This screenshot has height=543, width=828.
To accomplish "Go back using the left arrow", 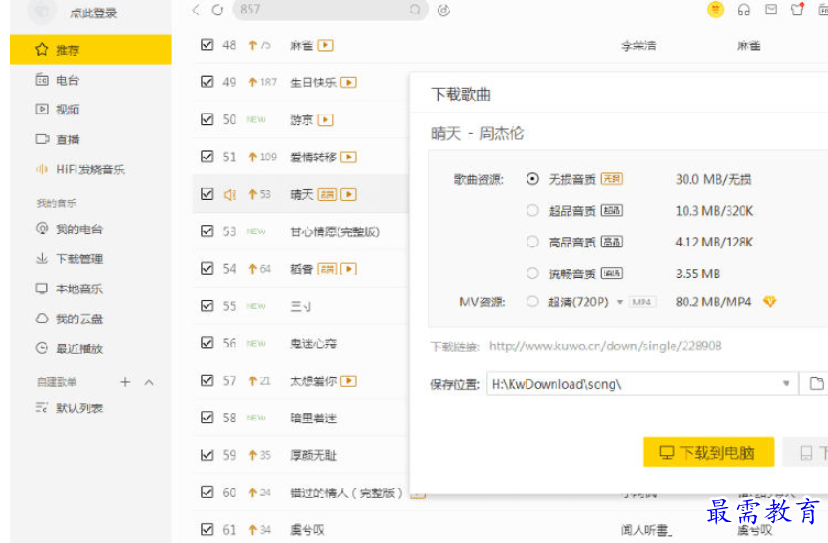I will [x=196, y=10].
